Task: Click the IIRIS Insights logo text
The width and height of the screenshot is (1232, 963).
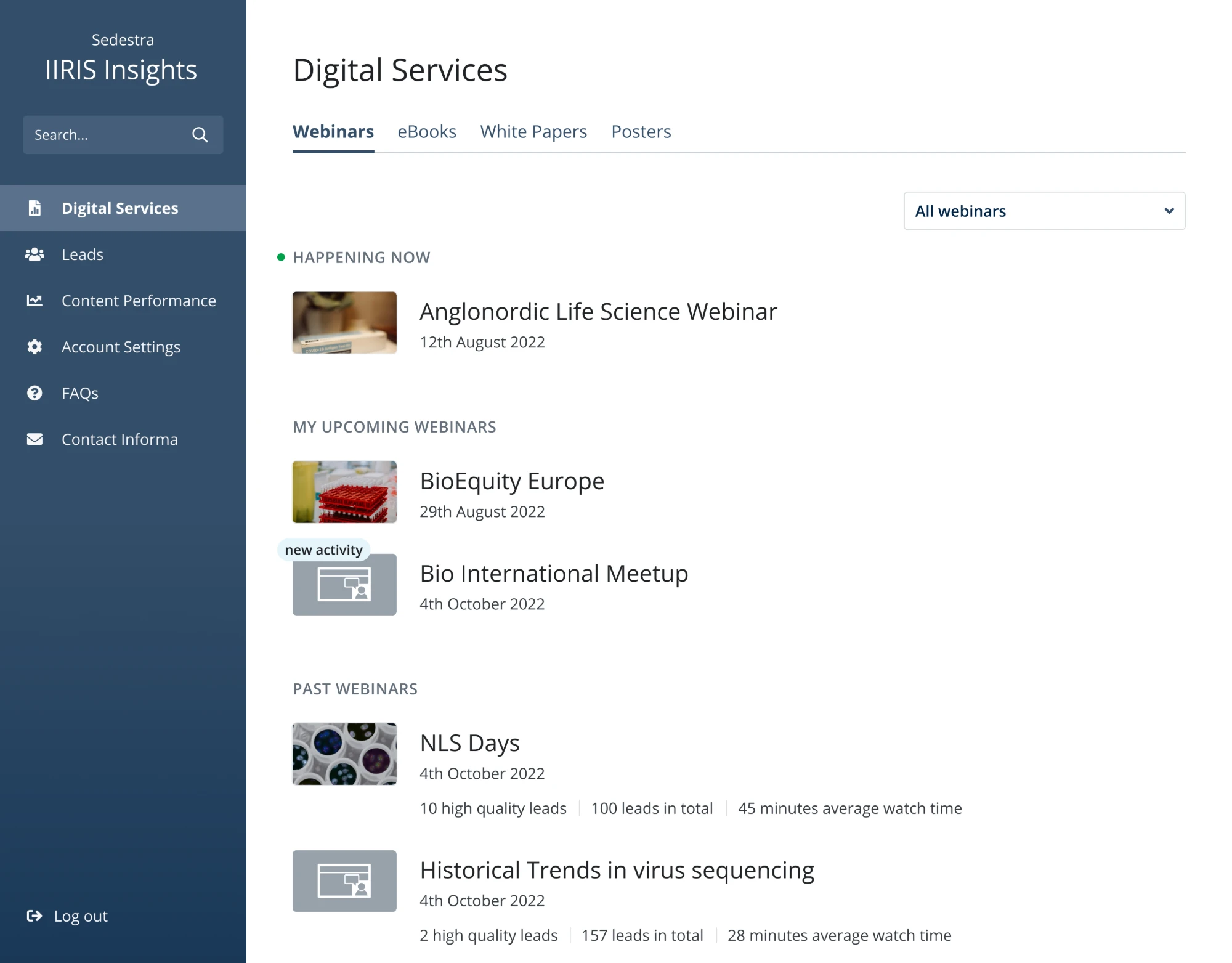Action: (x=121, y=70)
